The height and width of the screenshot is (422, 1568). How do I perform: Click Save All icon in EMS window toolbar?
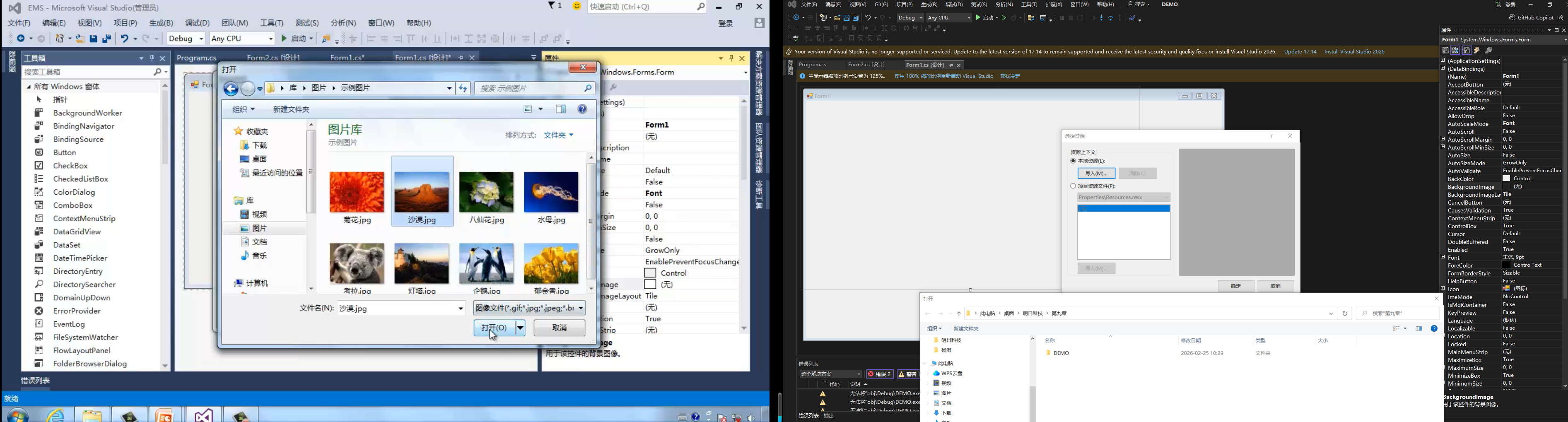pos(107,39)
